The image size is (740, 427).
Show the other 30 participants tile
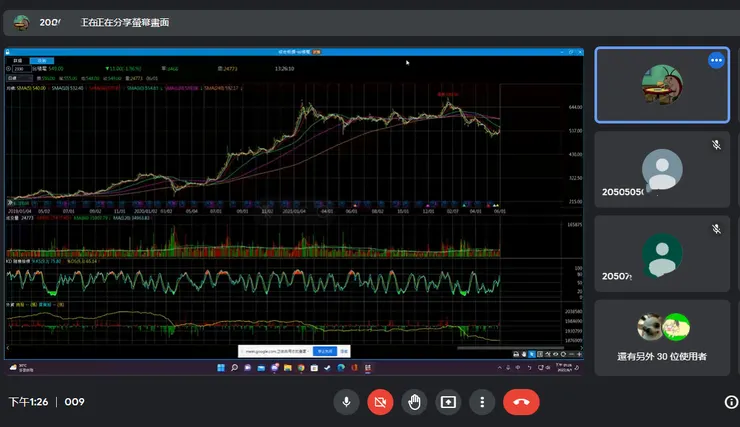coord(662,336)
